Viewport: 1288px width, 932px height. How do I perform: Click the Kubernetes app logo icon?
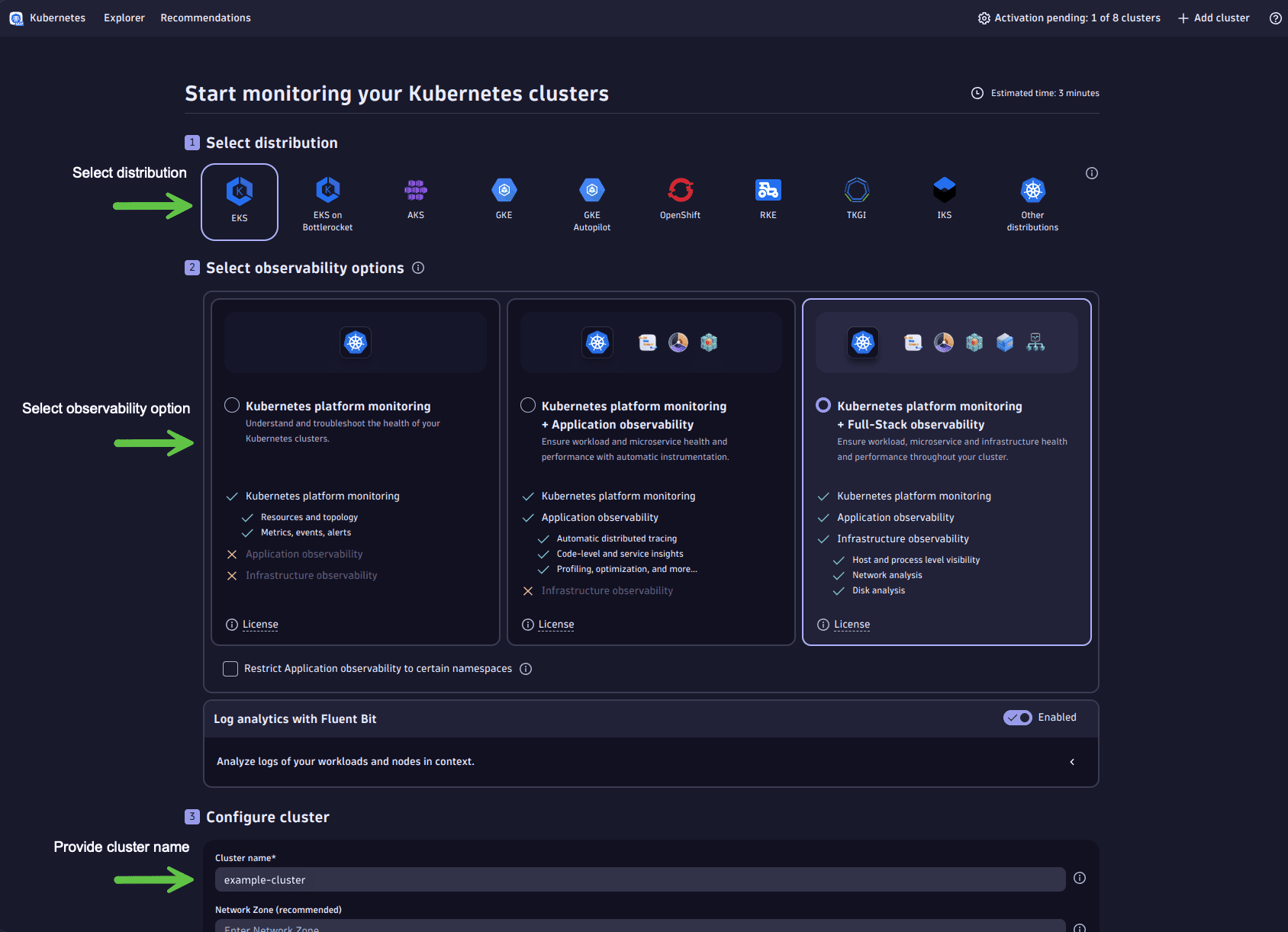[16, 18]
